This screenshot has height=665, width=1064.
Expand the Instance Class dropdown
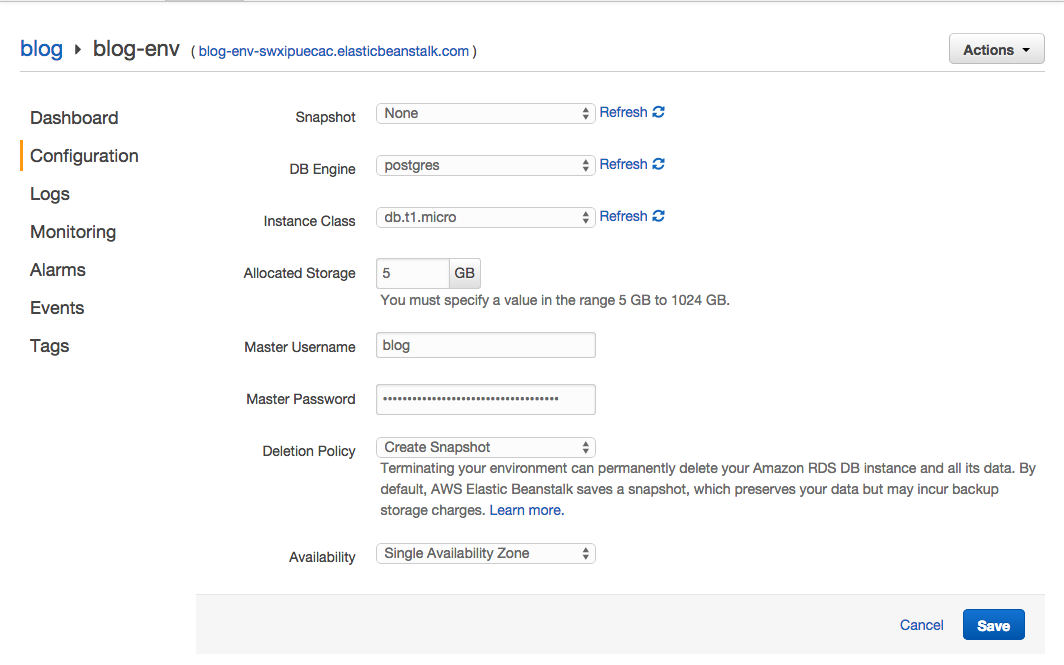tap(486, 218)
